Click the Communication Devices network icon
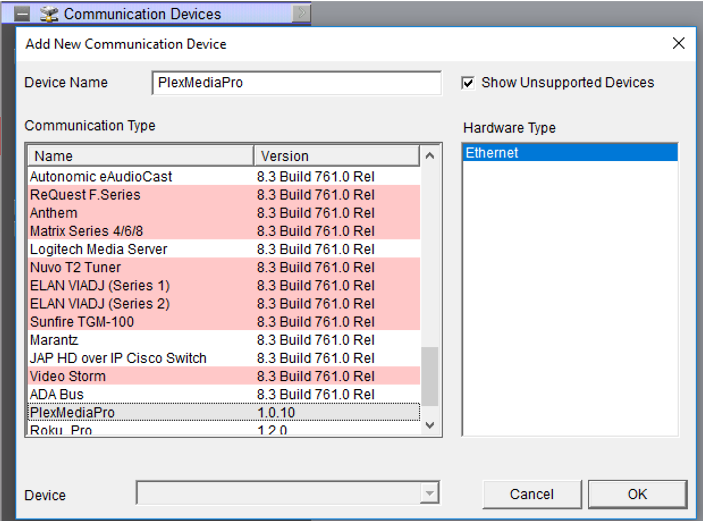Viewport: 703px width, 521px height. pyautogui.click(x=49, y=14)
